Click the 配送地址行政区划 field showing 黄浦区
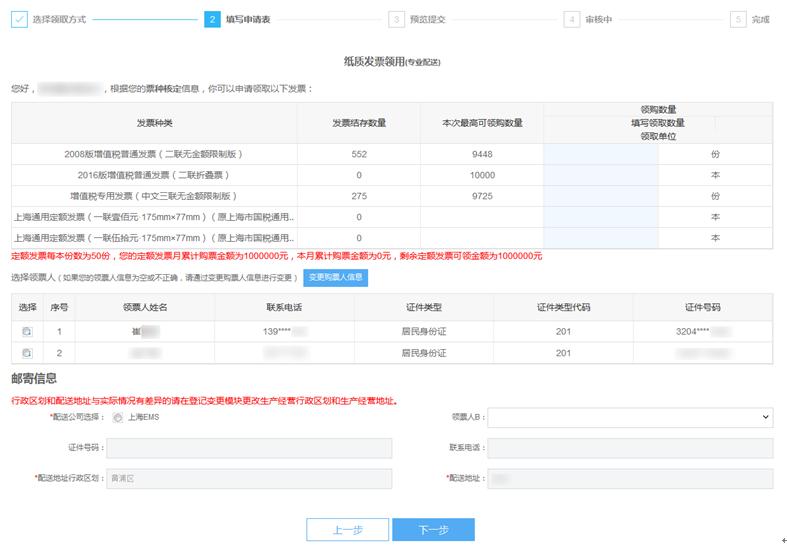 click(249, 478)
